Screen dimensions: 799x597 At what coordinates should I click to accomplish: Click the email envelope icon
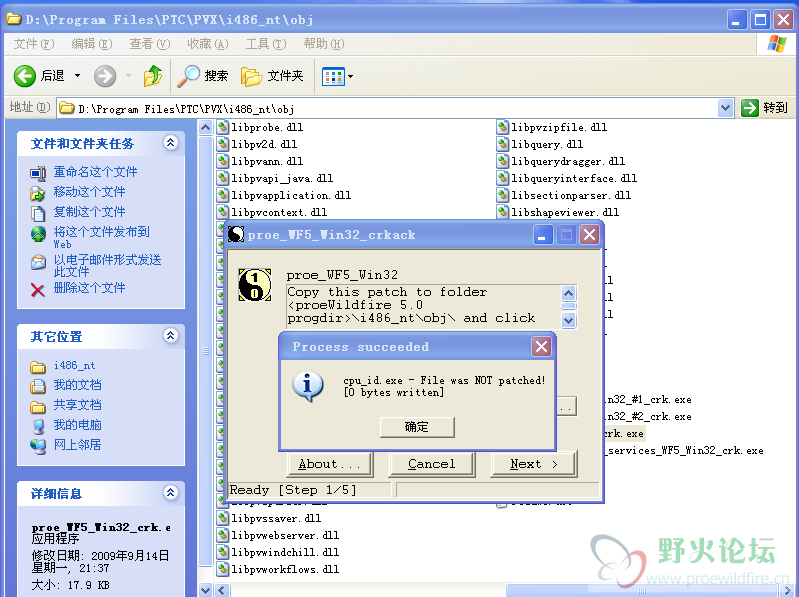click(38, 262)
